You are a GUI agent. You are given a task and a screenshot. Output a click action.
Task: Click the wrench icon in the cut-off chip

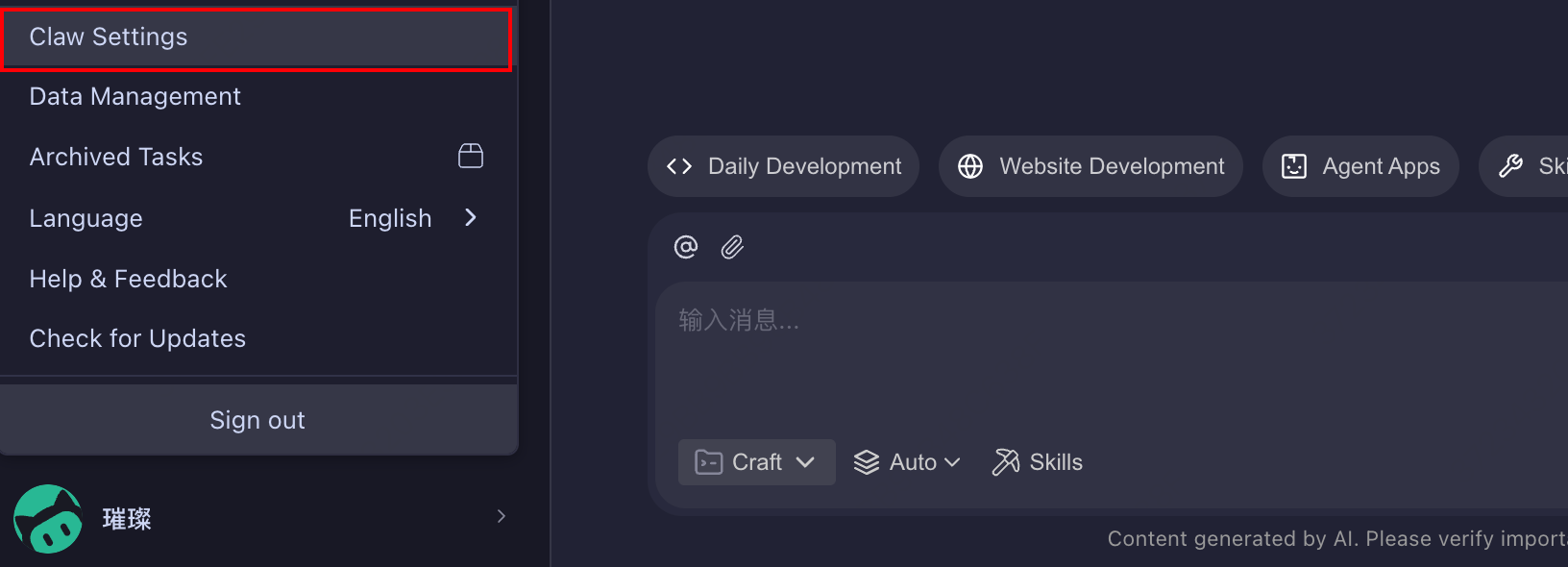(x=1510, y=166)
